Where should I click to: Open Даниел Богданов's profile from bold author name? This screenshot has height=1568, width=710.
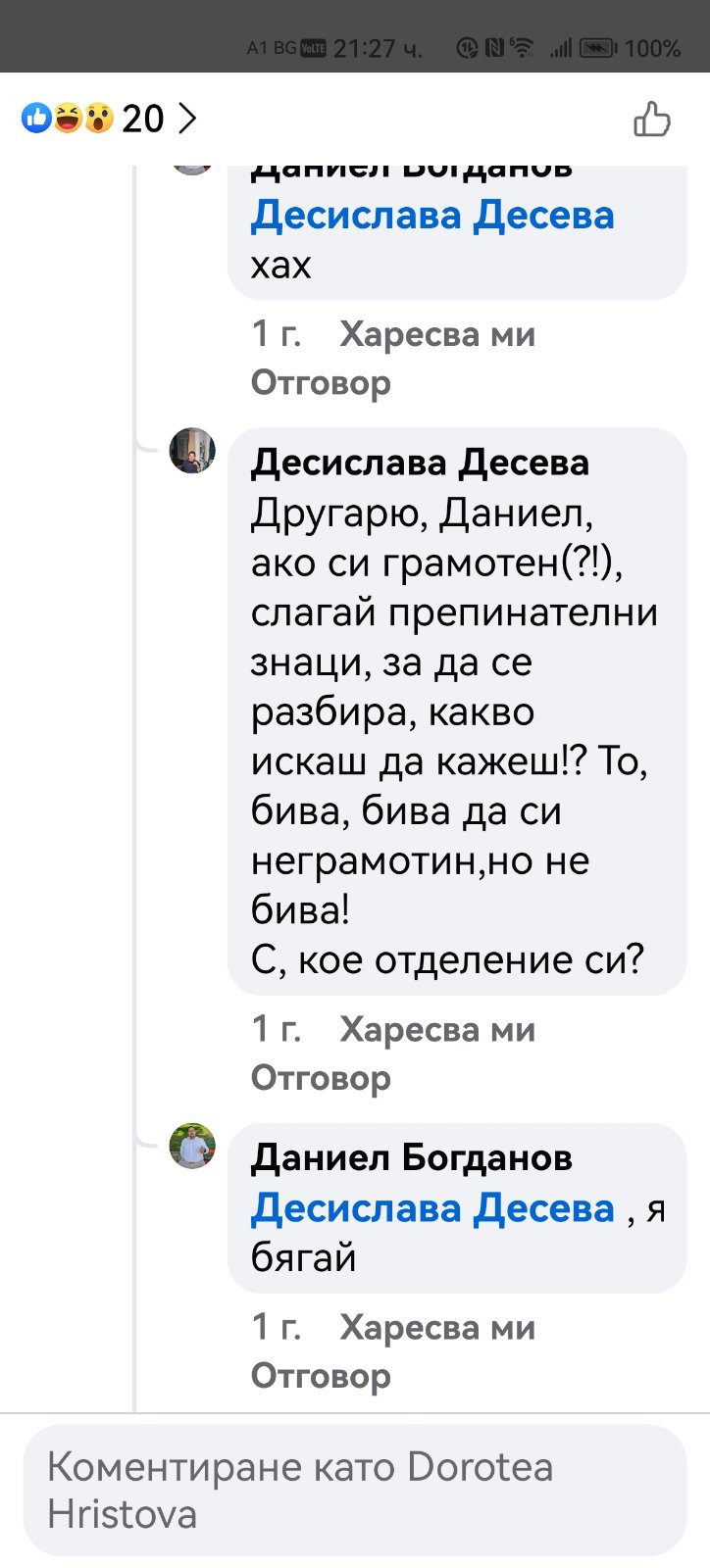point(412,1158)
